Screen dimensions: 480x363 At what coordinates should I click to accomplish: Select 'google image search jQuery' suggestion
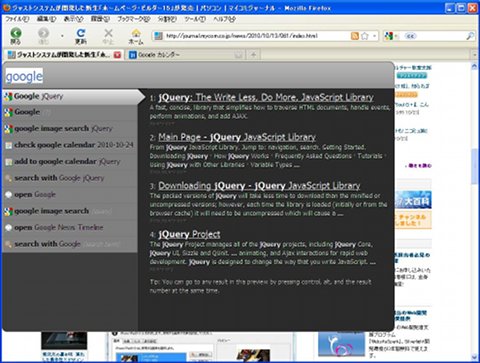pyautogui.click(x=70, y=128)
